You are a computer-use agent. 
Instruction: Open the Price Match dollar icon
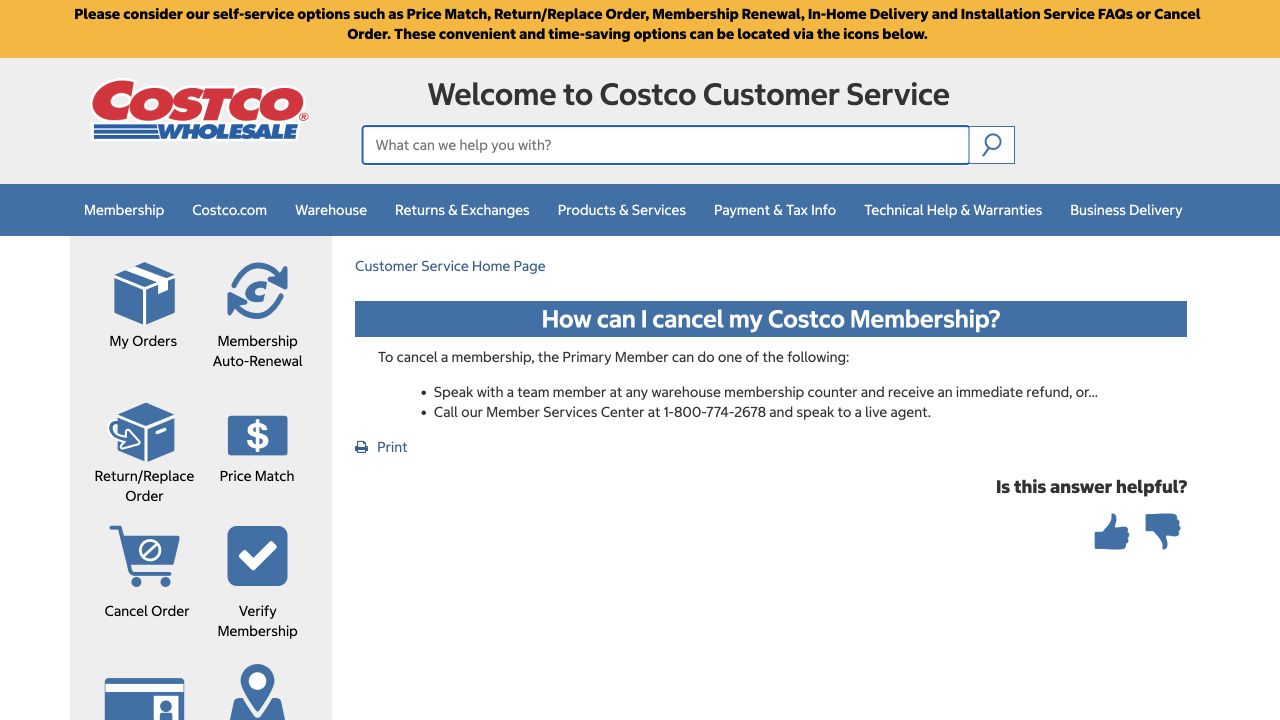pyautogui.click(x=257, y=435)
